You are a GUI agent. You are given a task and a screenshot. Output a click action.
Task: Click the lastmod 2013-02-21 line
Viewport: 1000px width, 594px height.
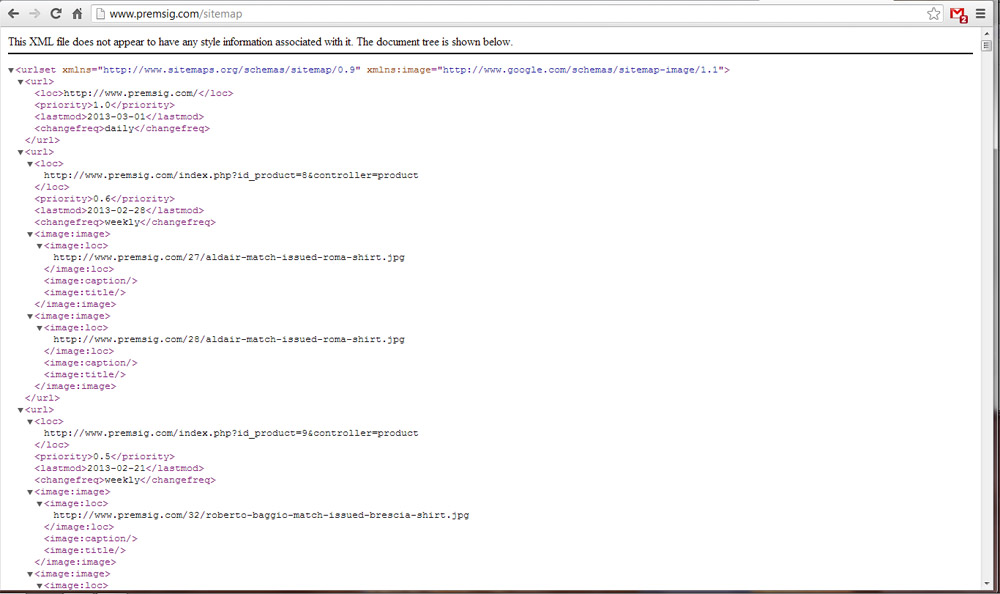click(x=119, y=468)
